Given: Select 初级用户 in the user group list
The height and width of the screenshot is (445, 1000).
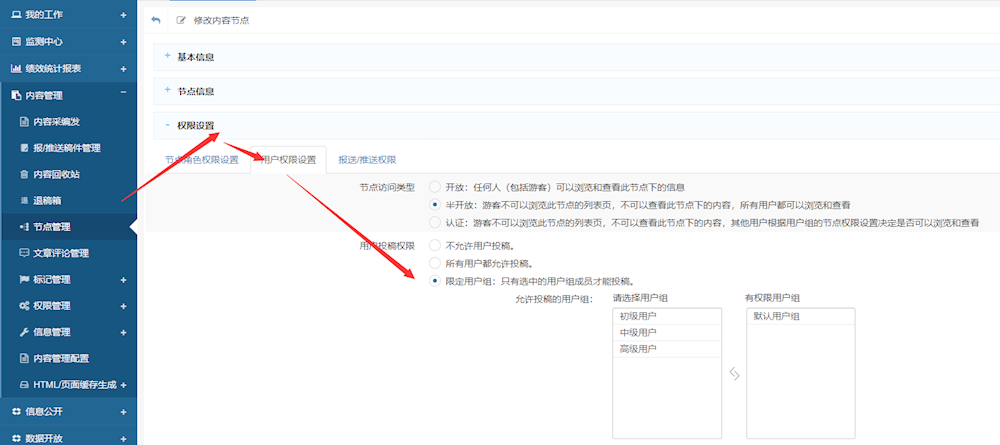Looking at the screenshot, I should (666, 316).
